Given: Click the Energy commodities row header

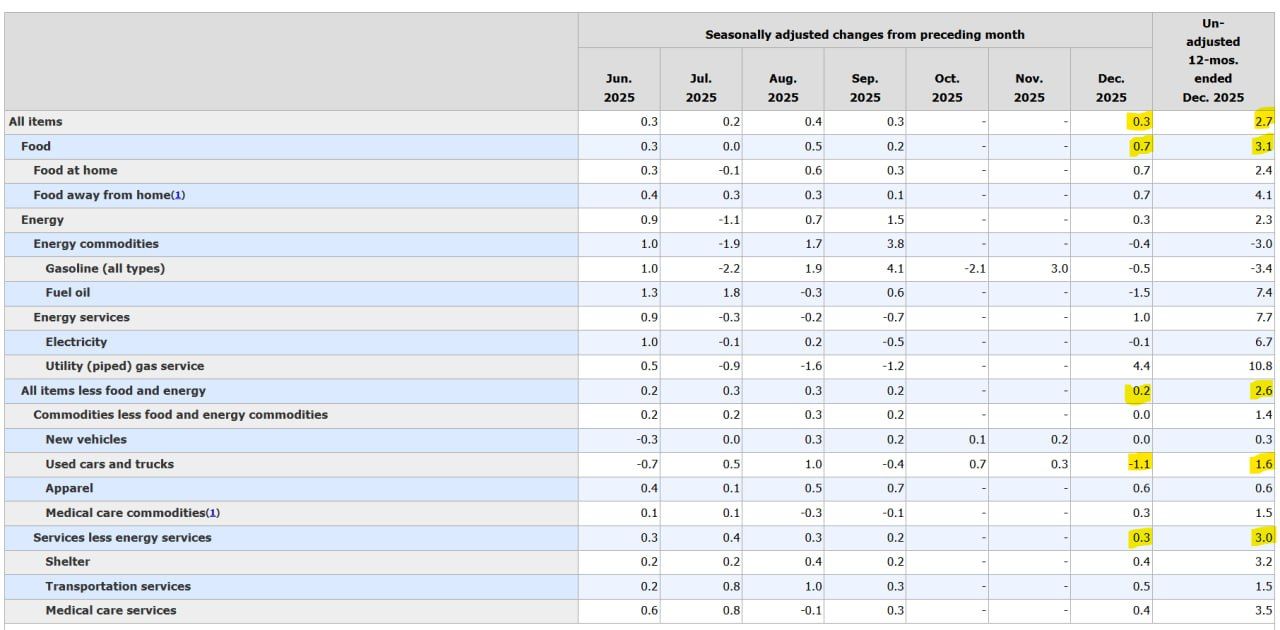Looking at the screenshot, I should coord(96,244).
